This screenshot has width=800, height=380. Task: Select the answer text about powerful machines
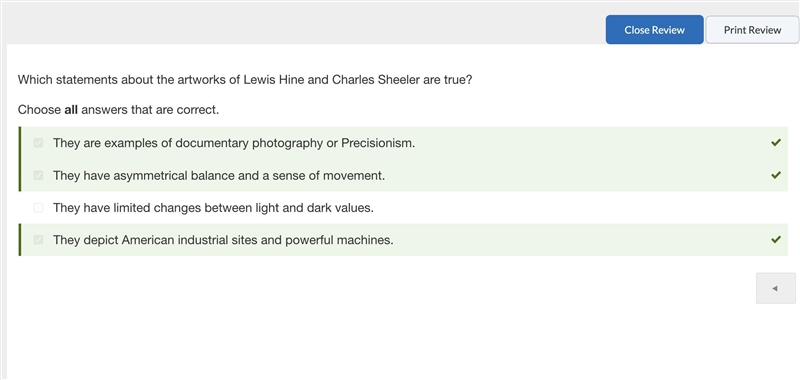coord(223,240)
